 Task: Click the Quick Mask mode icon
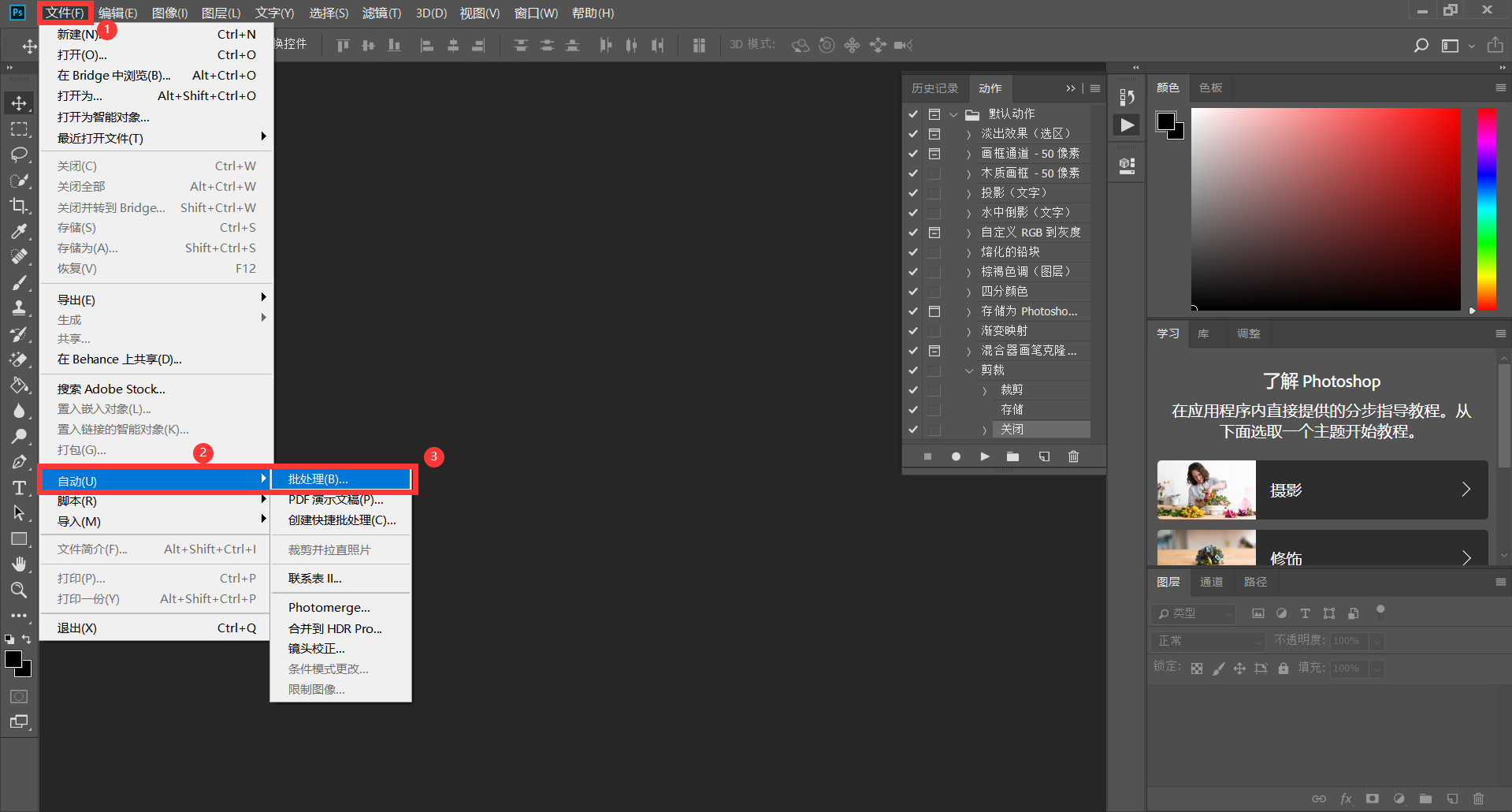pyautogui.click(x=19, y=696)
